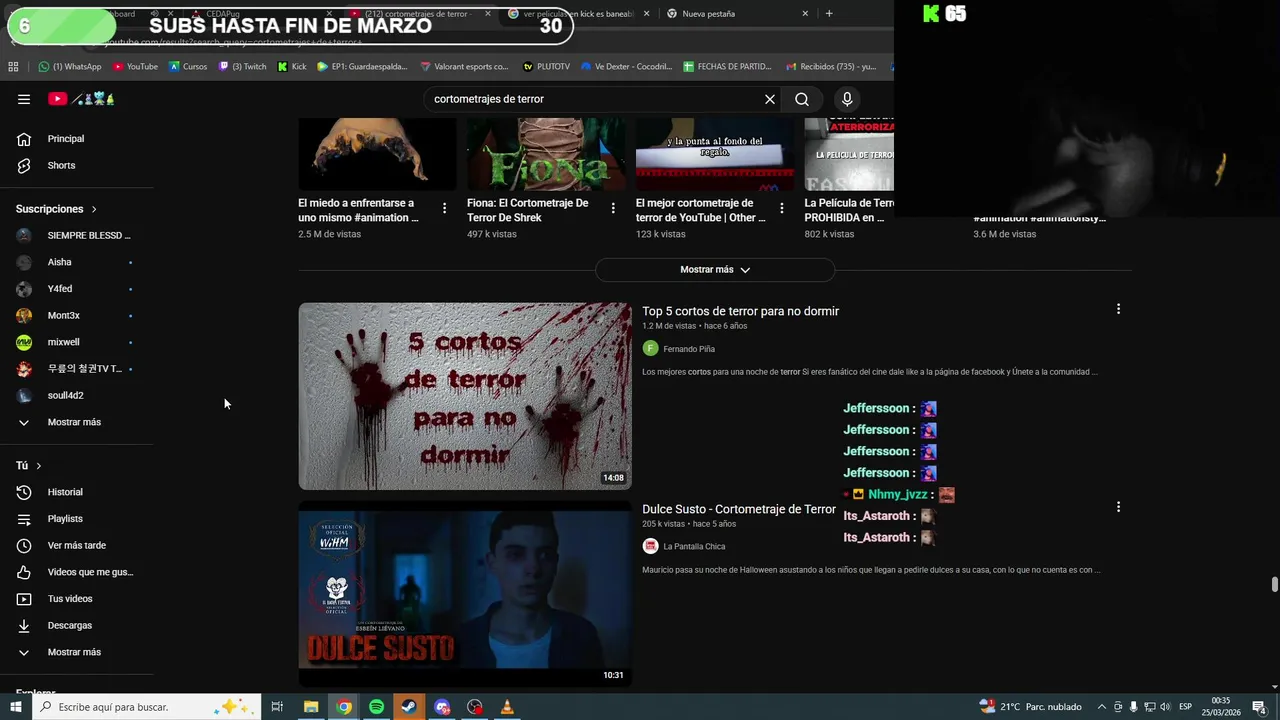1280x720 pixels.
Task: Open the soull4d2 subscription channel
Action: pos(77,395)
